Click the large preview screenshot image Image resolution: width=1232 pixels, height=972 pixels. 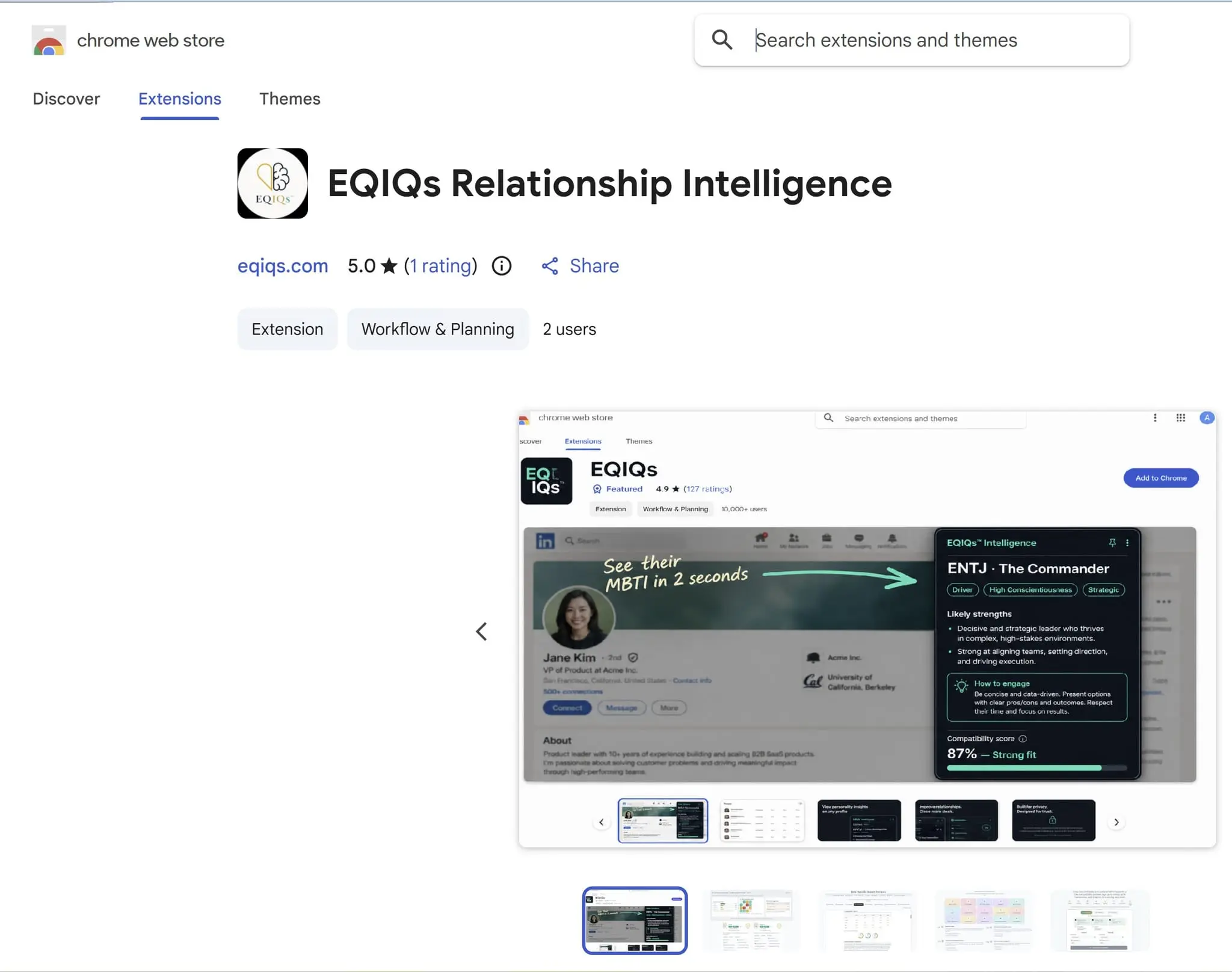(x=867, y=629)
